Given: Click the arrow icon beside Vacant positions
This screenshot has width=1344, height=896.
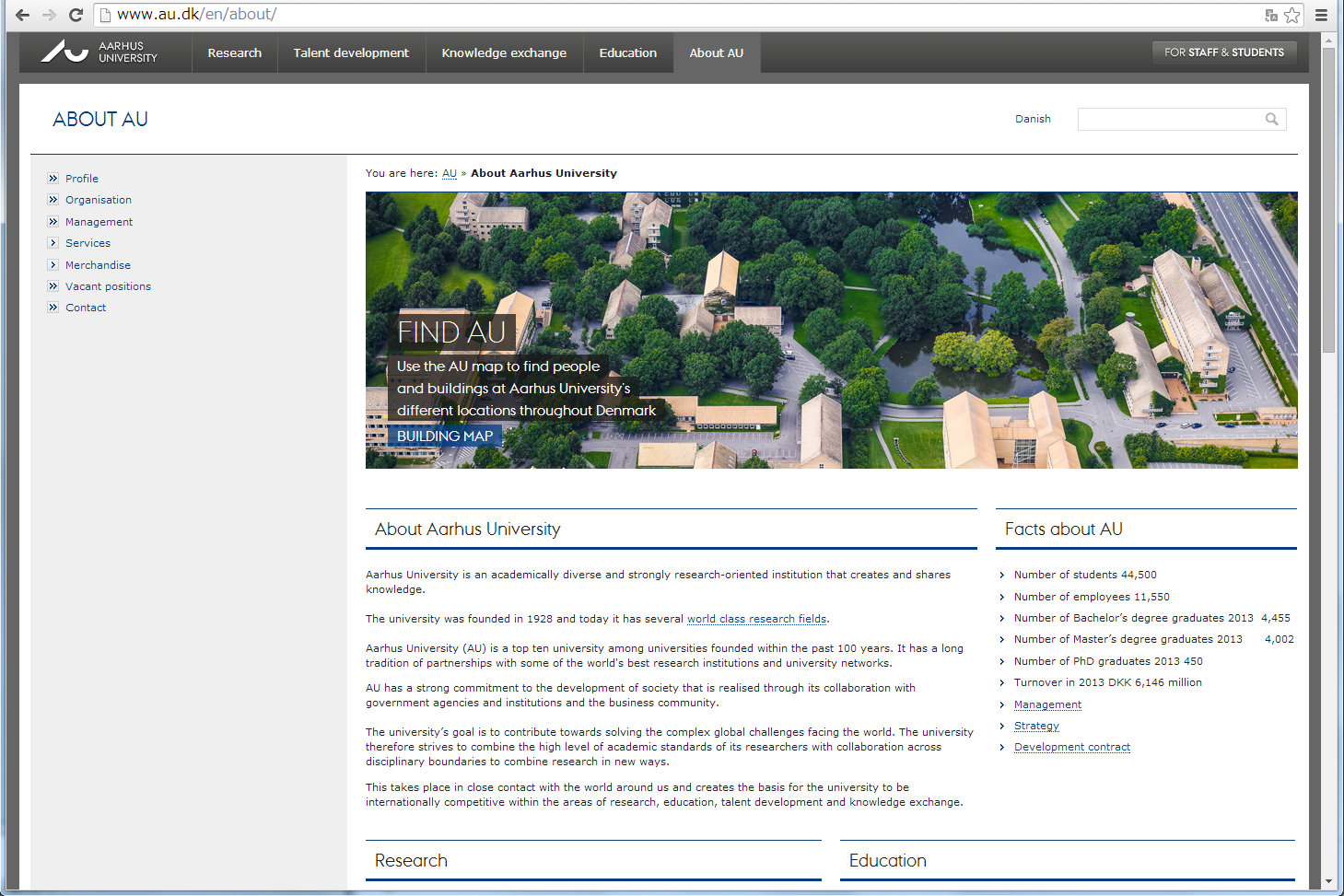Looking at the screenshot, I should click(x=53, y=286).
